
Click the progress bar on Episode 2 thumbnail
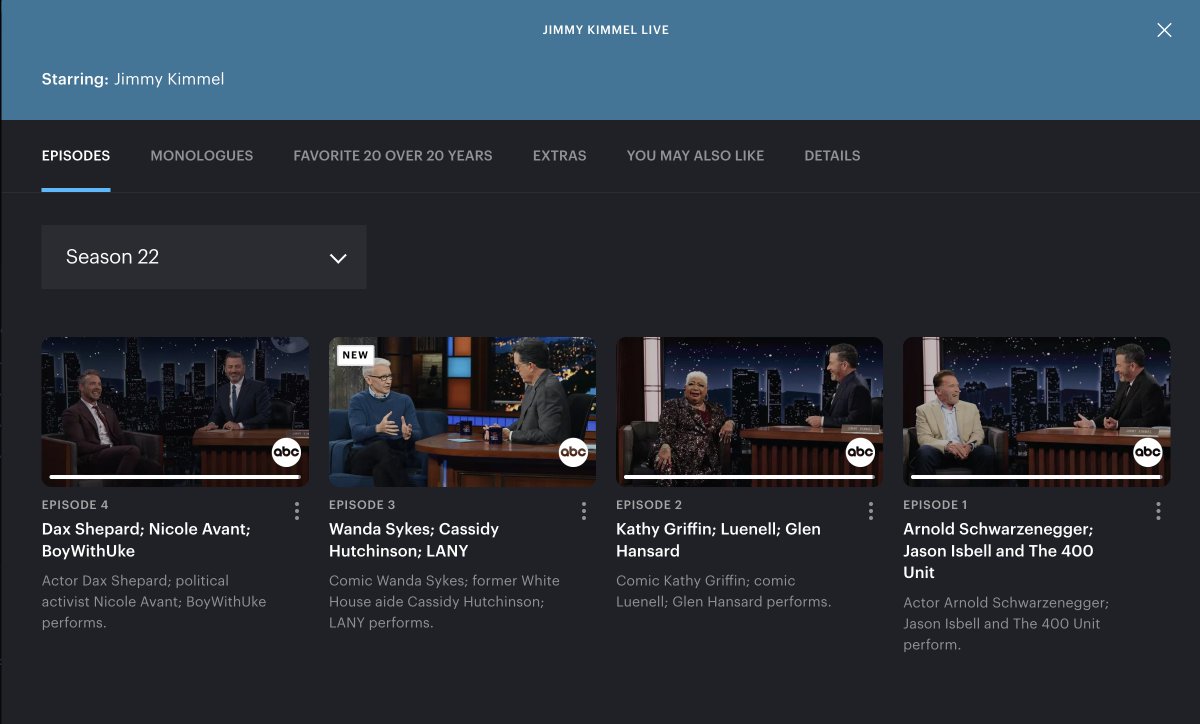[749, 477]
